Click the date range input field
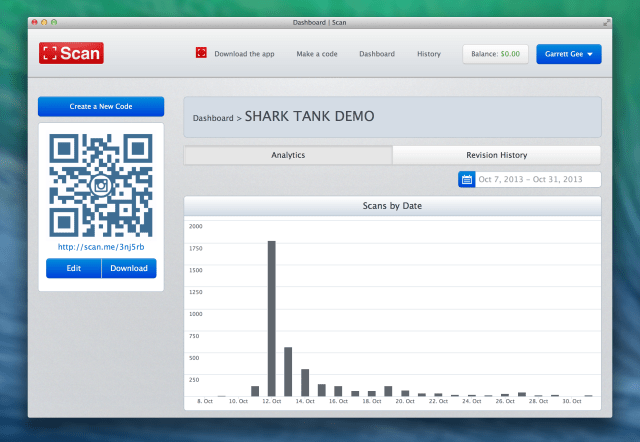This screenshot has height=442, width=640. click(537, 179)
